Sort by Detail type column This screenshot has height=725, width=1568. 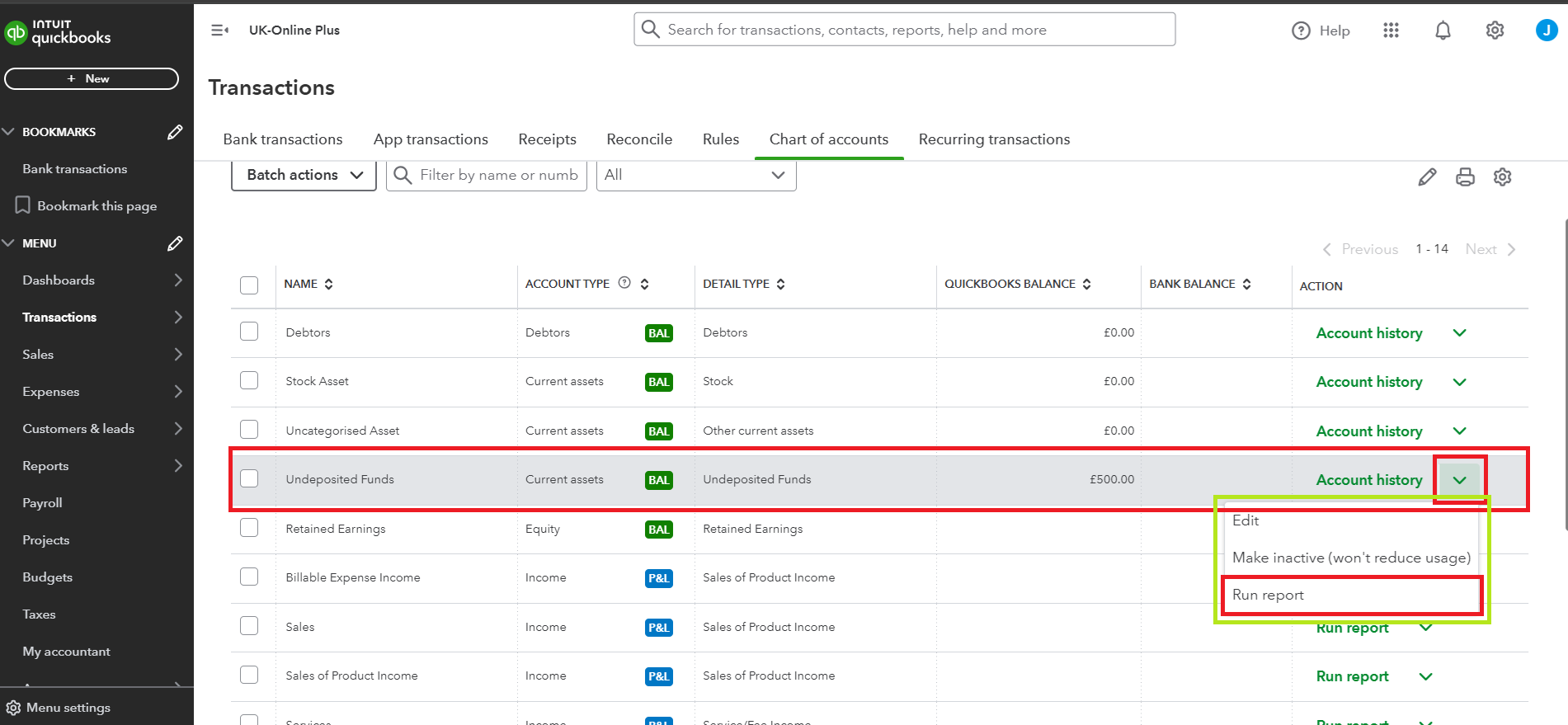(x=780, y=284)
